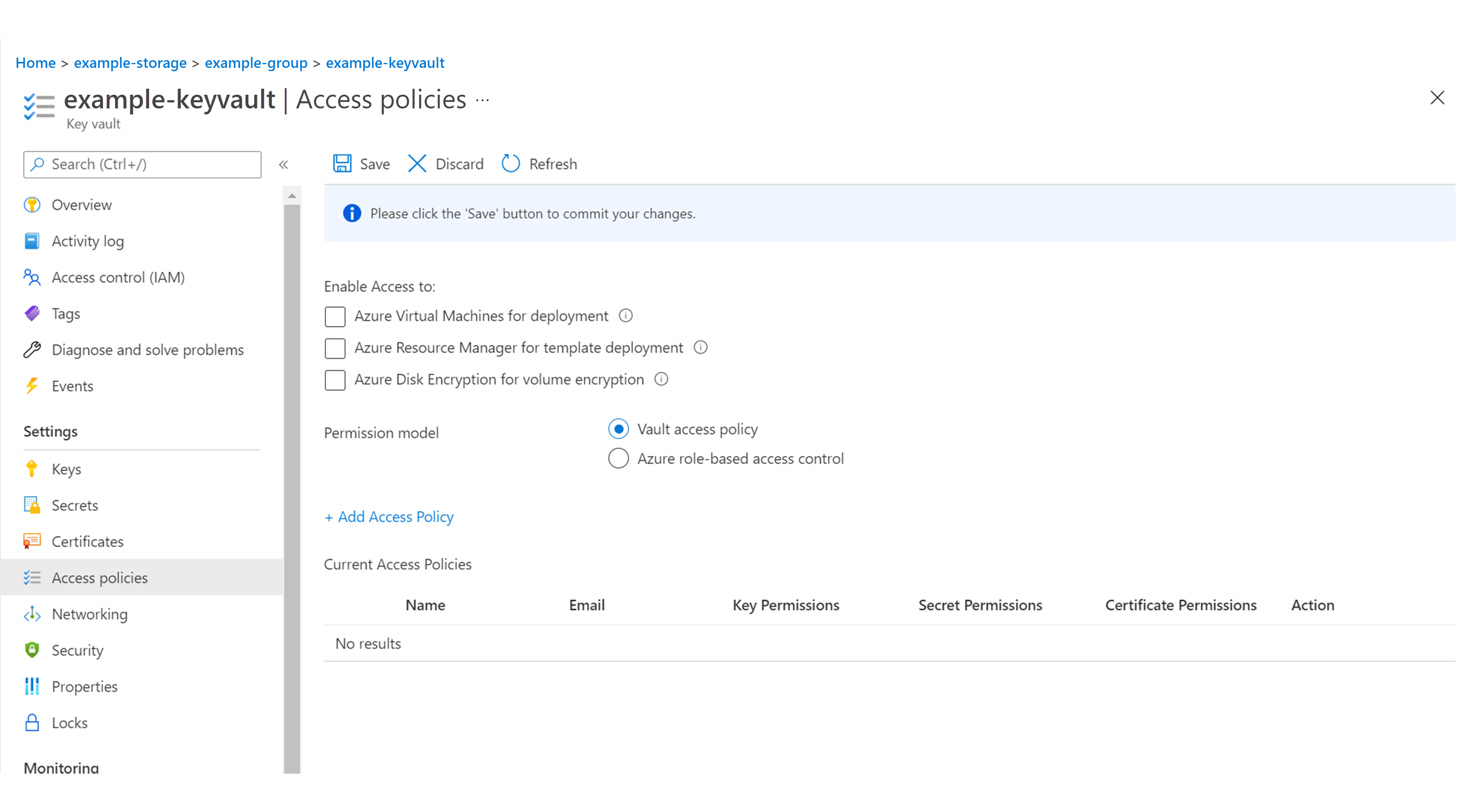Click the Access policies checklist icon in the sidebar
Screen dimensions: 1461x812
click(32, 577)
